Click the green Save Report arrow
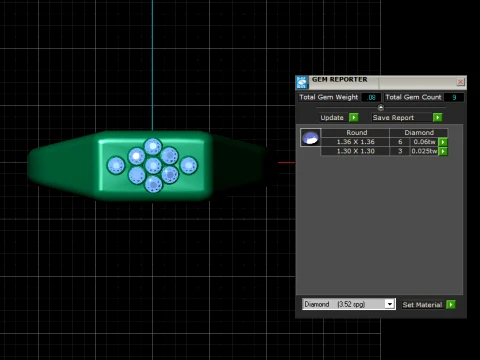This screenshot has height=360, width=480. tap(437, 117)
